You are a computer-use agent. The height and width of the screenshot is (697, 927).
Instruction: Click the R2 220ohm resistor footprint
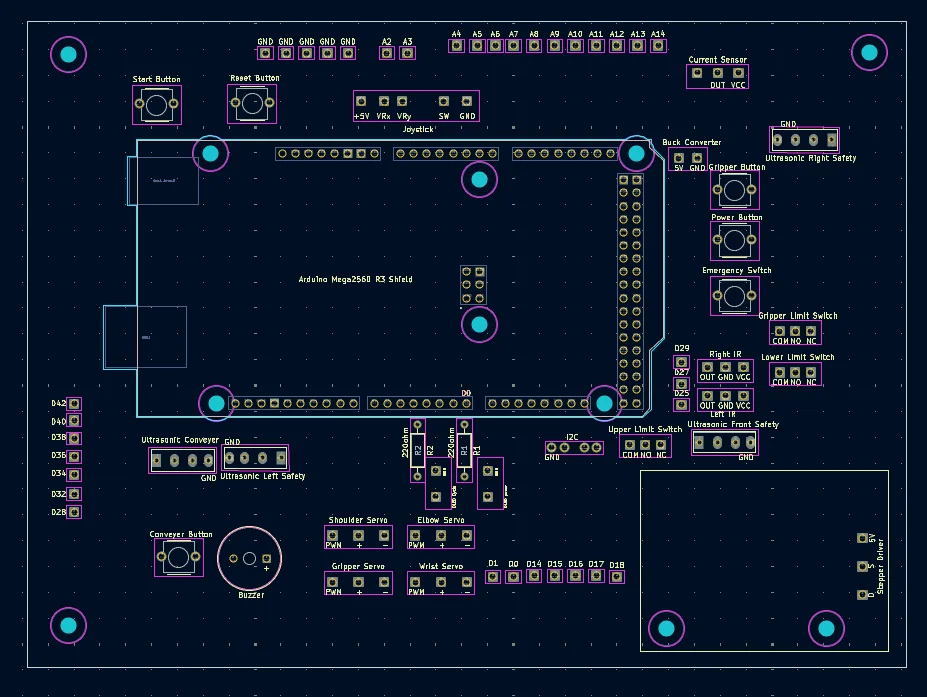(x=418, y=450)
